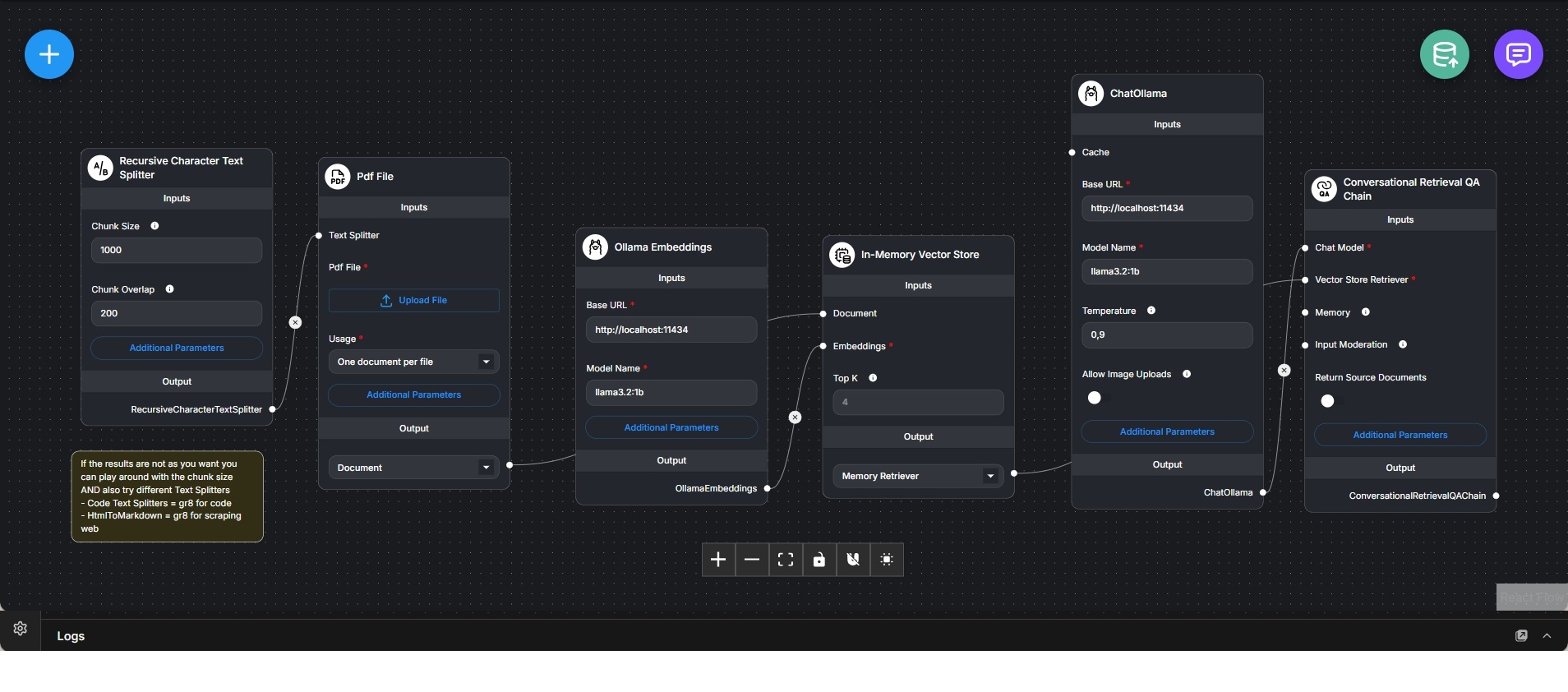Image resolution: width=1568 pixels, height=692 pixels.
Task: Click Upload File in Pdf File node
Action: (413, 301)
